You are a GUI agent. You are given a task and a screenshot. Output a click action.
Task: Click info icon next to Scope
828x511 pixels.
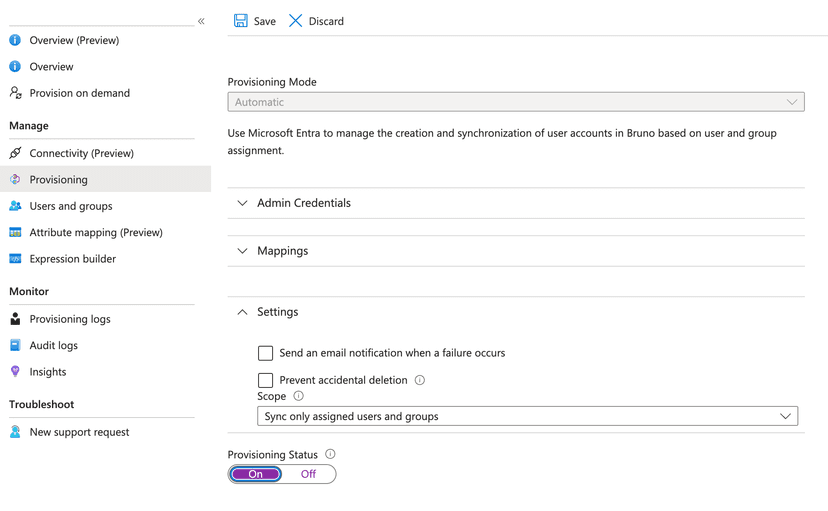(298, 396)
